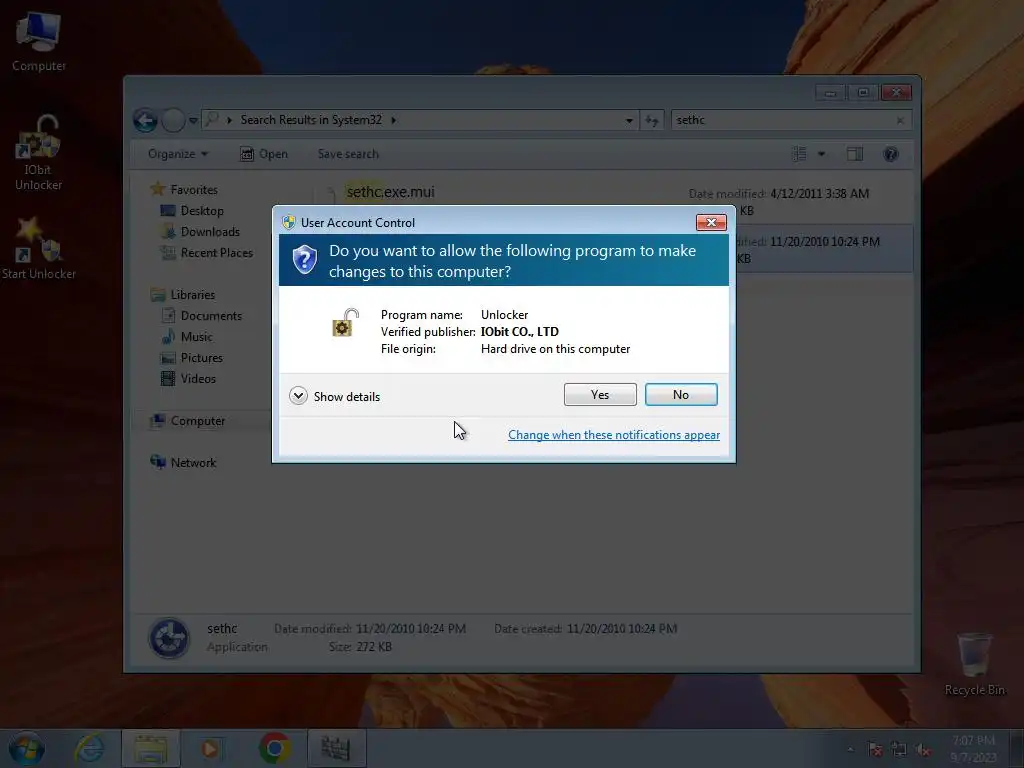Screen dimensions: 1024x768
Task: Click the Explorer Back navigation arrow
Action: tap(145, 120)
